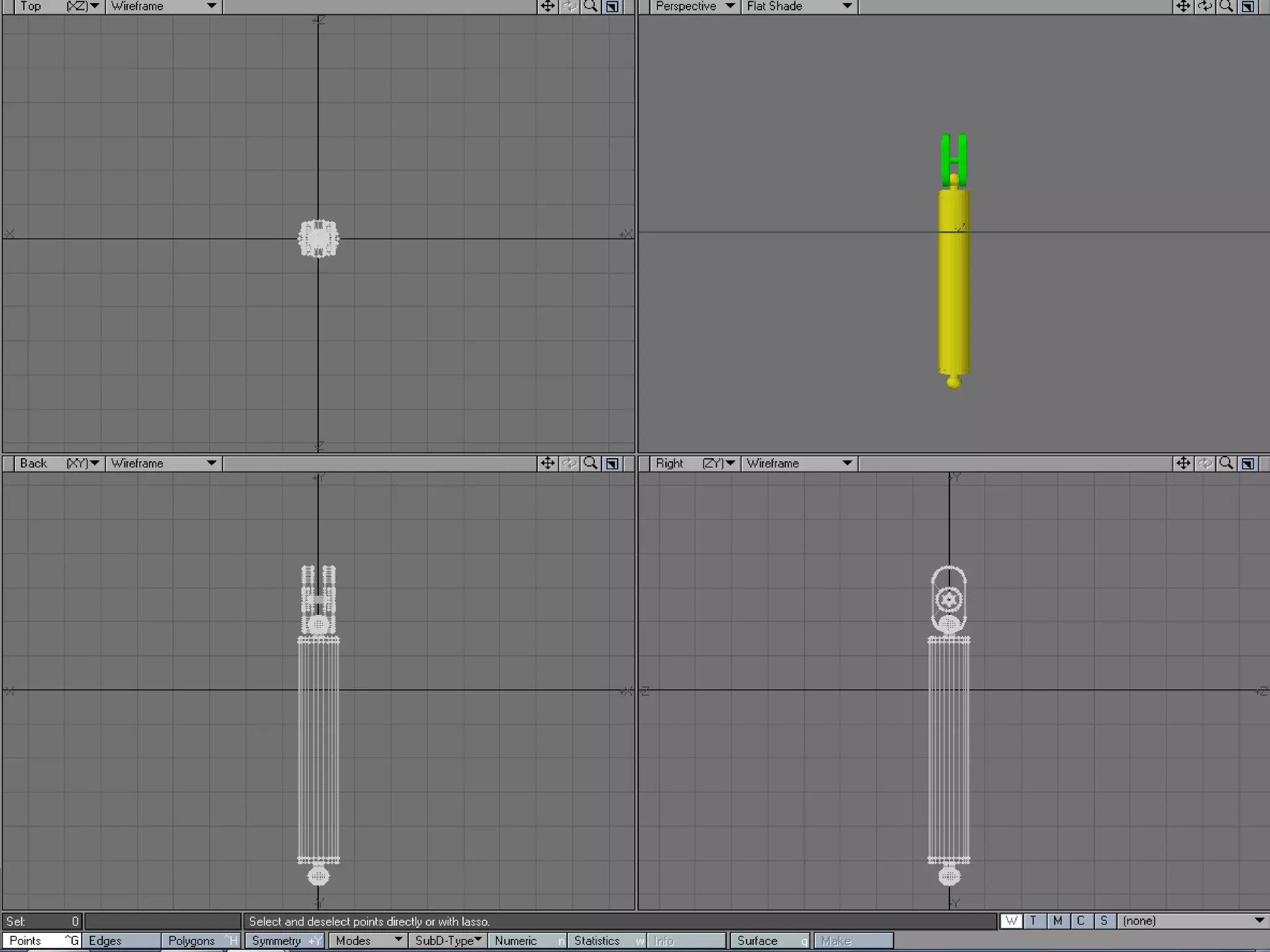
Task: Click the pan icon in Right viewport
Action: coord(1183,464)
